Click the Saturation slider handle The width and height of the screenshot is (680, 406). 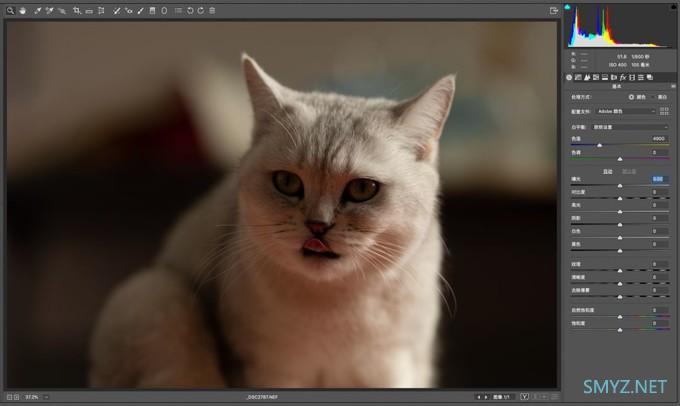[620, 330]
